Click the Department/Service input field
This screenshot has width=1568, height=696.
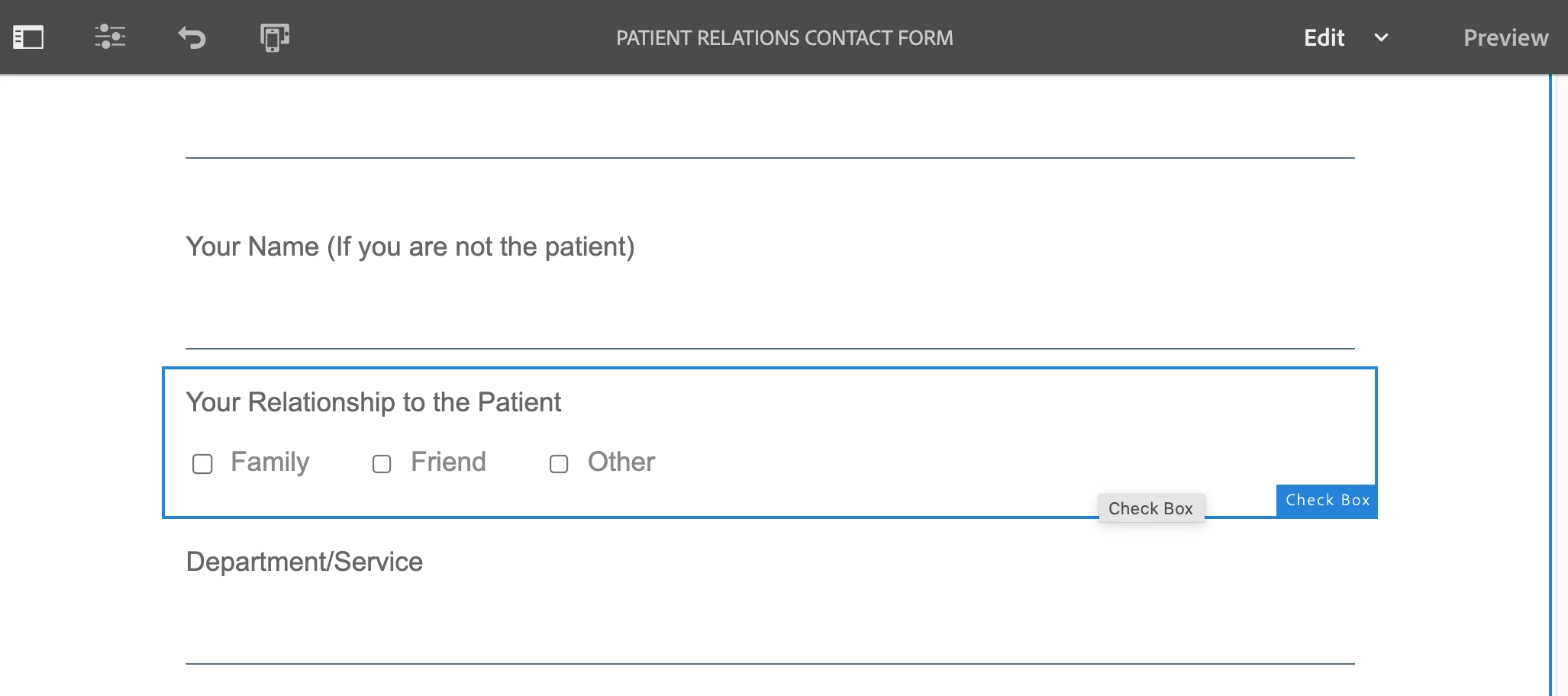coord(769,640)
